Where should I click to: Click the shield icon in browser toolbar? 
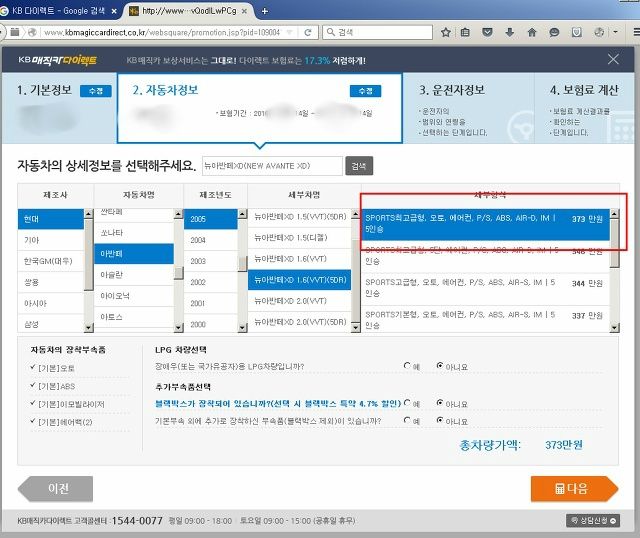(576, 32)
